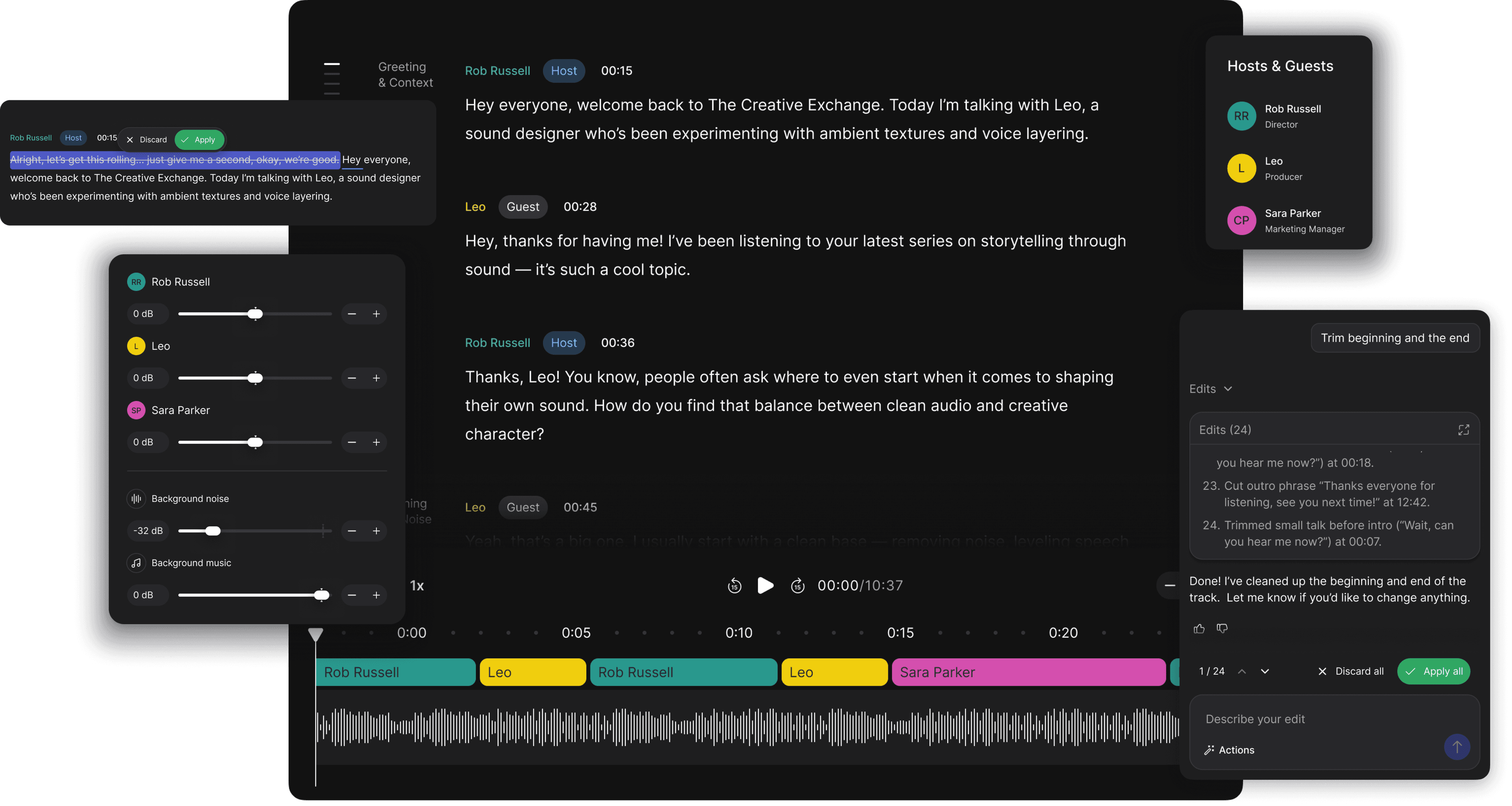Screen dimensions: 1512x806
Task: Decrease Leo volume with minus
Action: point(352,378)
